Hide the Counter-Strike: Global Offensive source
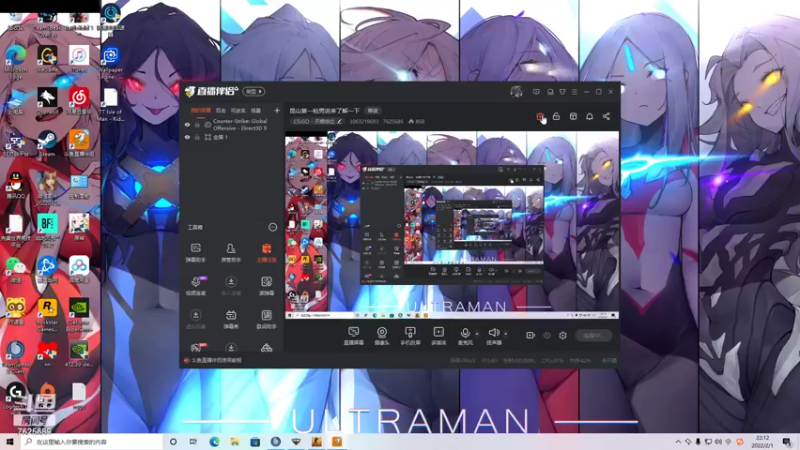The height and width of the screenshot is (450, 800). tap(187, 124)
